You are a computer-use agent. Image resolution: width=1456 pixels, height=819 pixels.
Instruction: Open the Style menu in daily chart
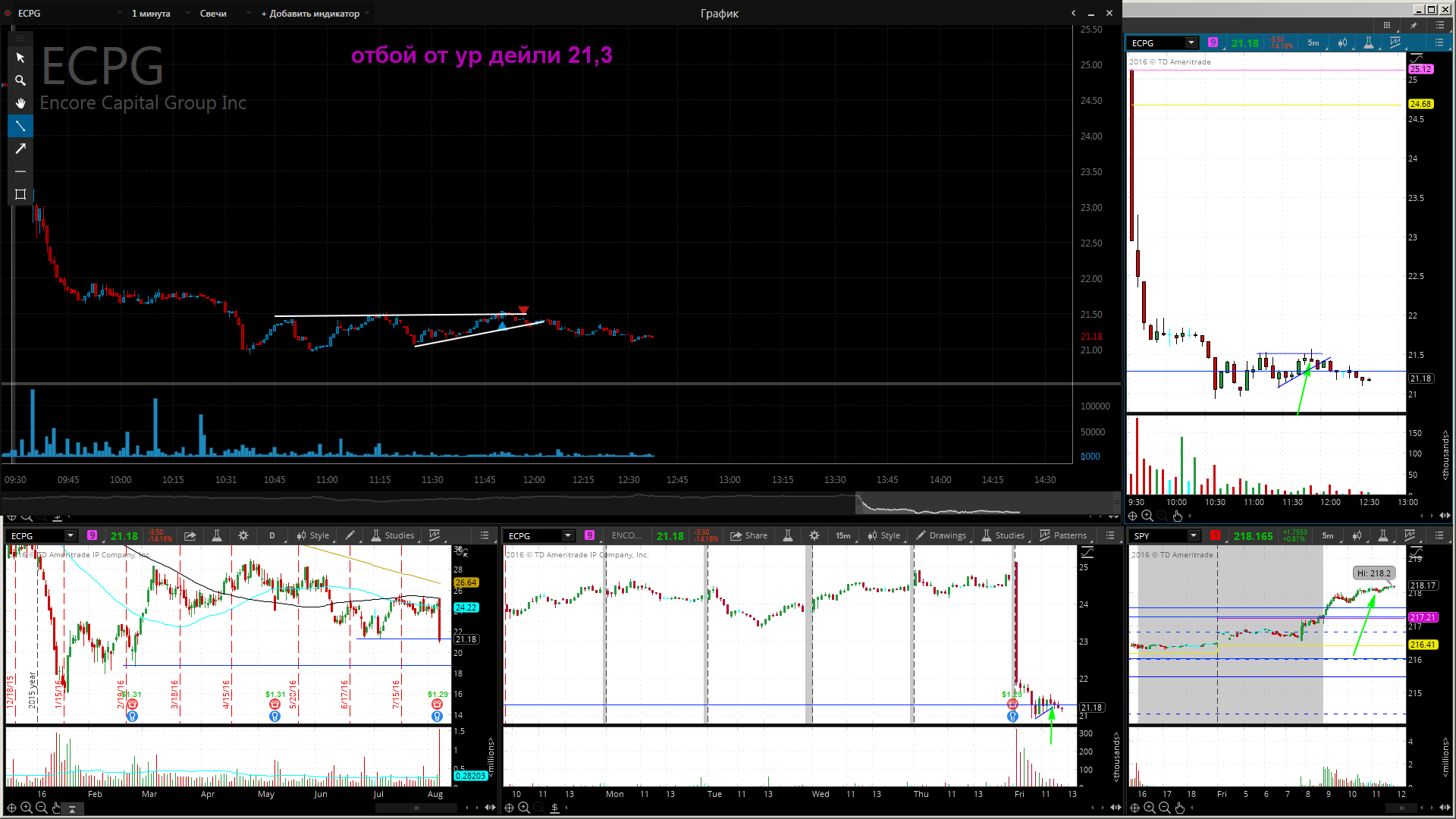coord(313,535)
